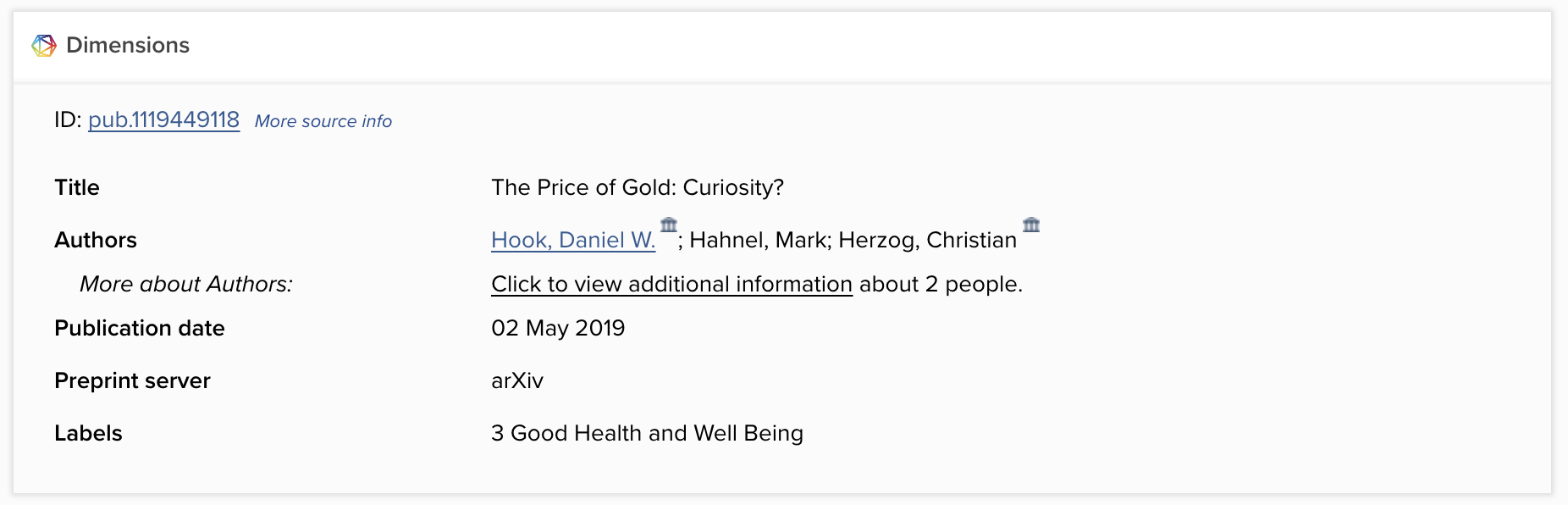The width and height of the screenshot is (1568, 505).
Task: Click the Authors field label
Action: pos(96,240)
